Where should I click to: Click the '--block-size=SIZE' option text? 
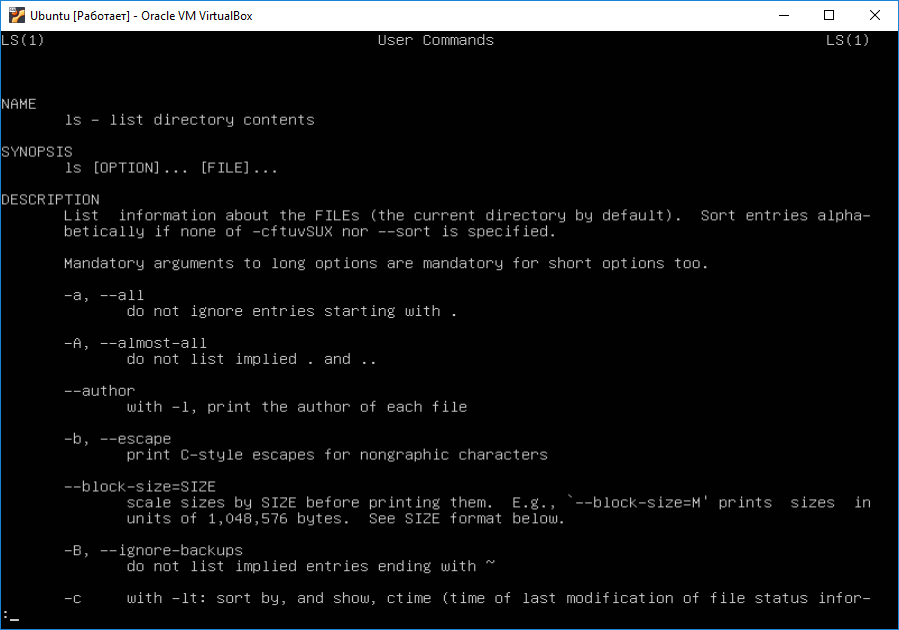tap(140, 487)
